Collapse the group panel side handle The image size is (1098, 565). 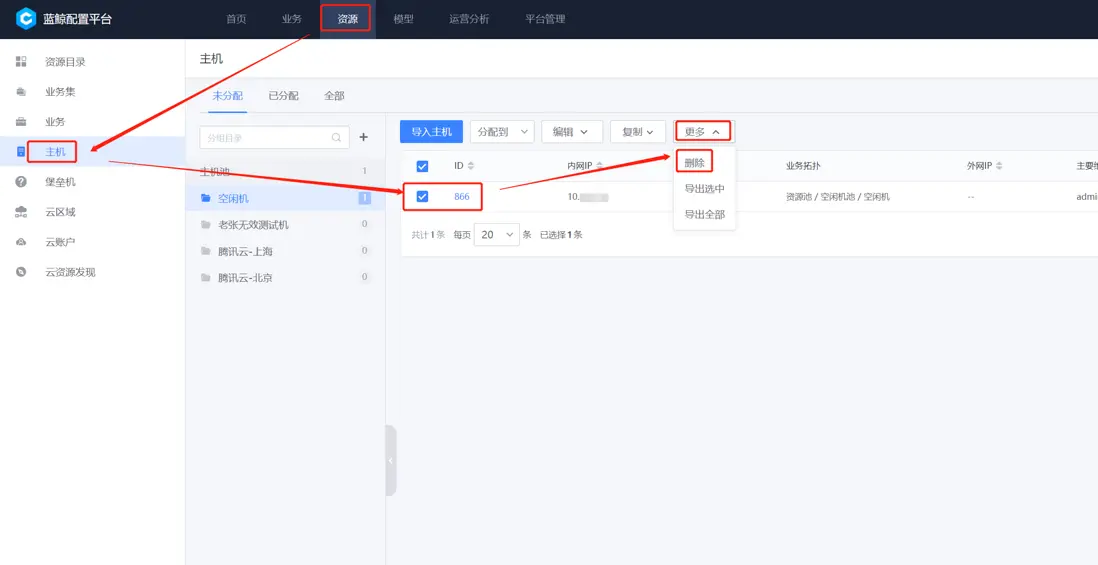click(391, 460)
